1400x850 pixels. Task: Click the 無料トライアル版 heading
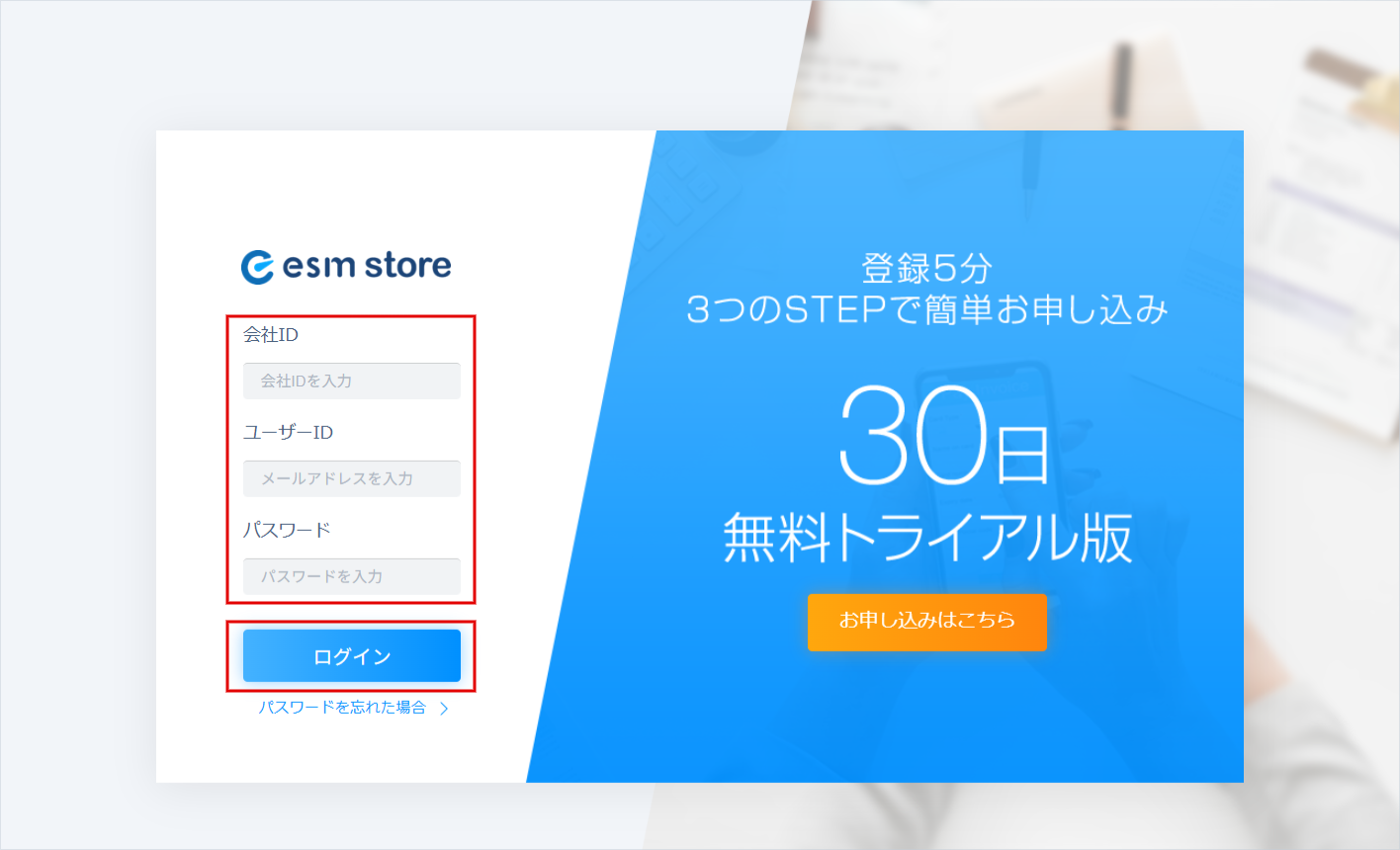click(x=927, y=539)
